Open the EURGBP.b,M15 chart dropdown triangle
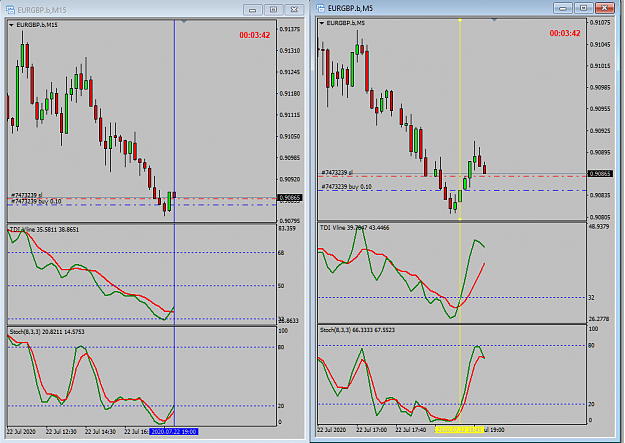625x443 pixels. pos(11,25)
